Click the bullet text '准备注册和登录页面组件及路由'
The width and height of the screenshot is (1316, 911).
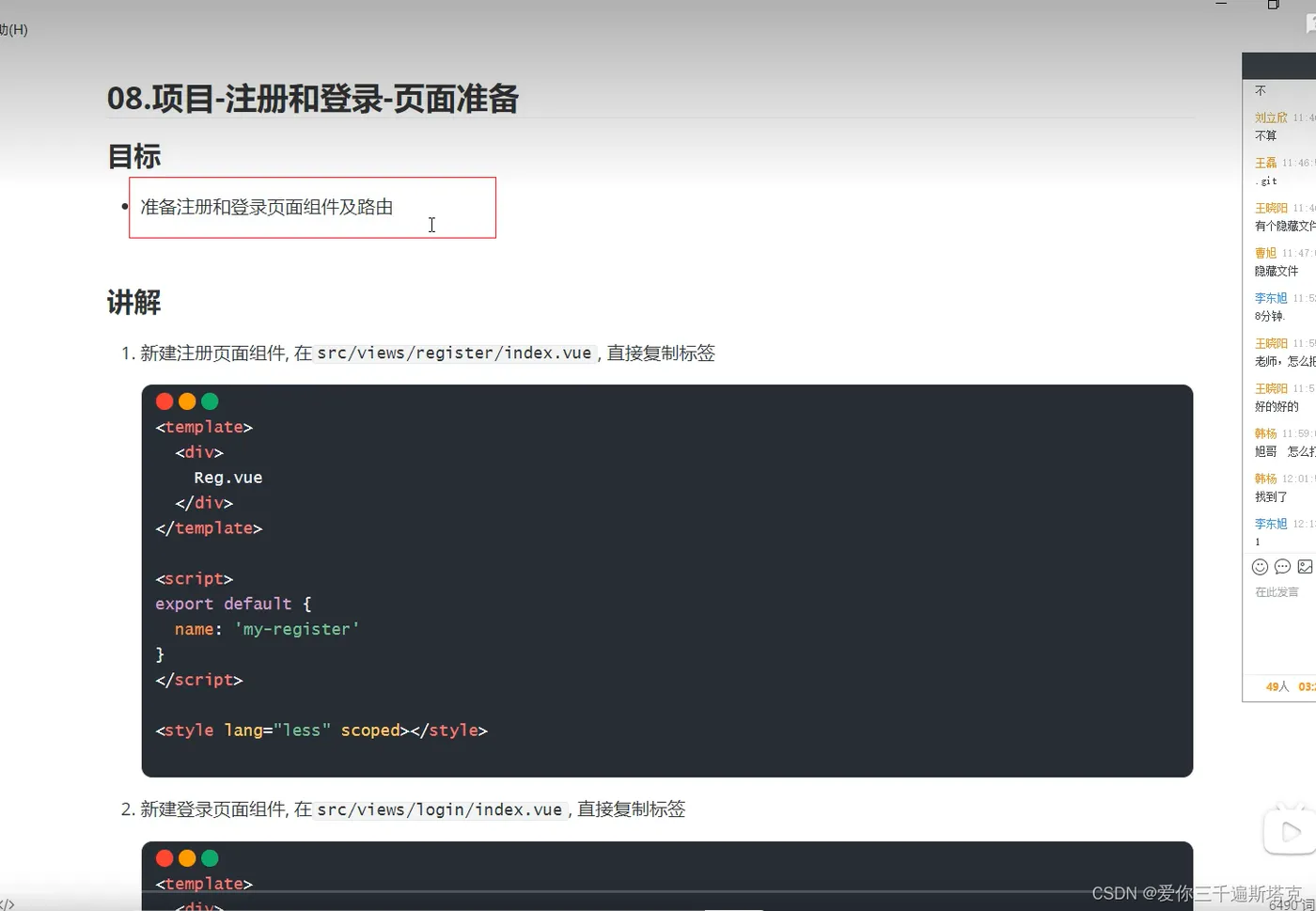pos(267,207)
